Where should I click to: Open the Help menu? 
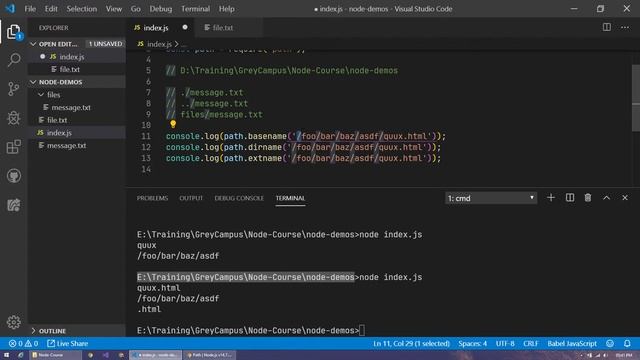[227, 9]
